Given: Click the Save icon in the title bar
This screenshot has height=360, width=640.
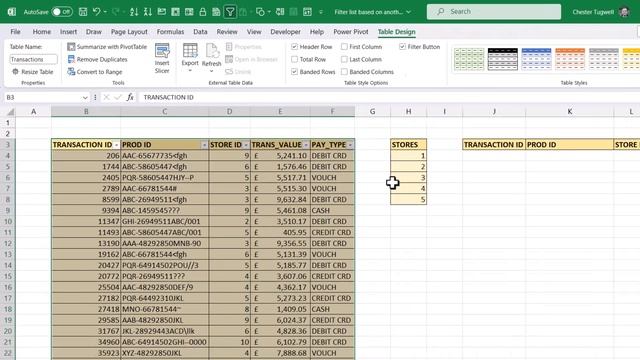Looking at the screenshot, I should [x=83, y=12].
